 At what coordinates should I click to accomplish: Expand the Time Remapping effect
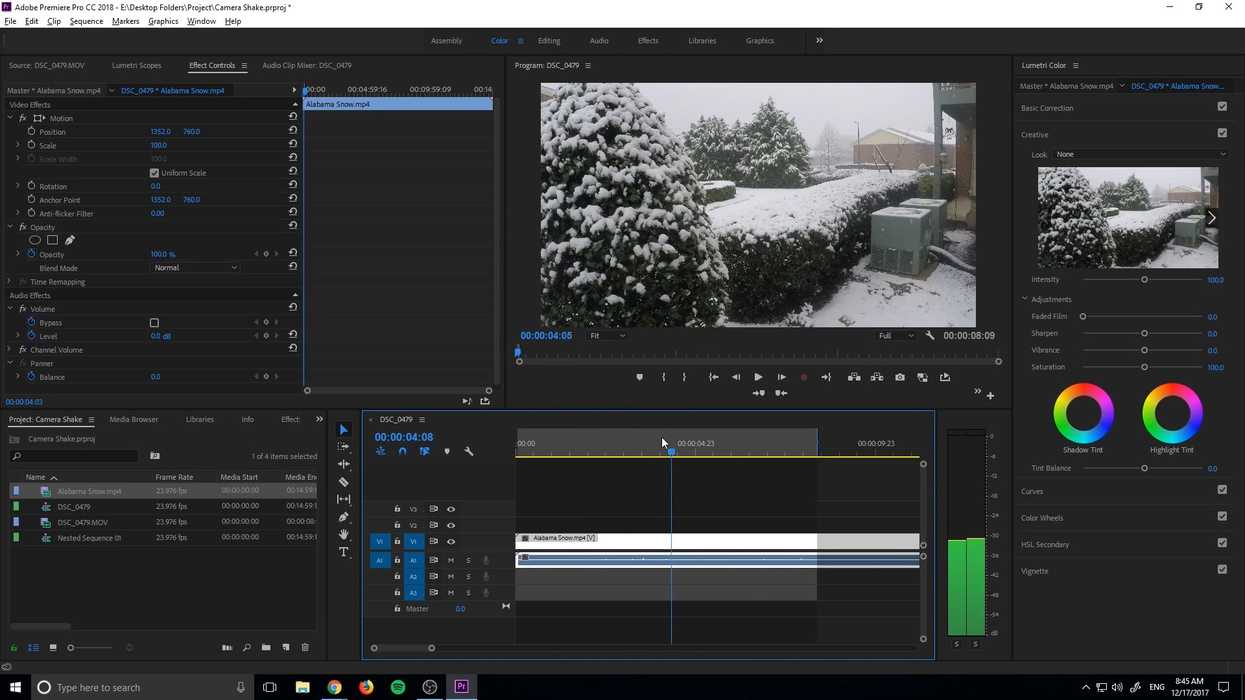10,282
